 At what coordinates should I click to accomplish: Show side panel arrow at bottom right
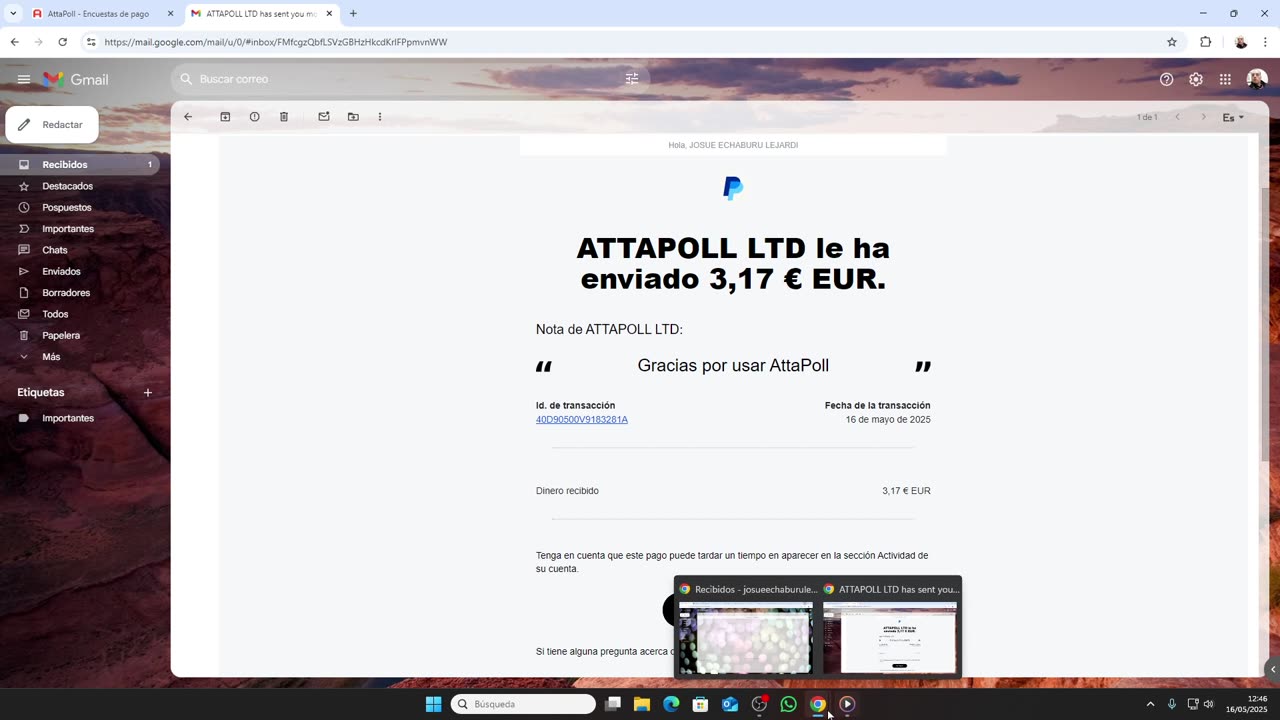[x=1272, y=669]
